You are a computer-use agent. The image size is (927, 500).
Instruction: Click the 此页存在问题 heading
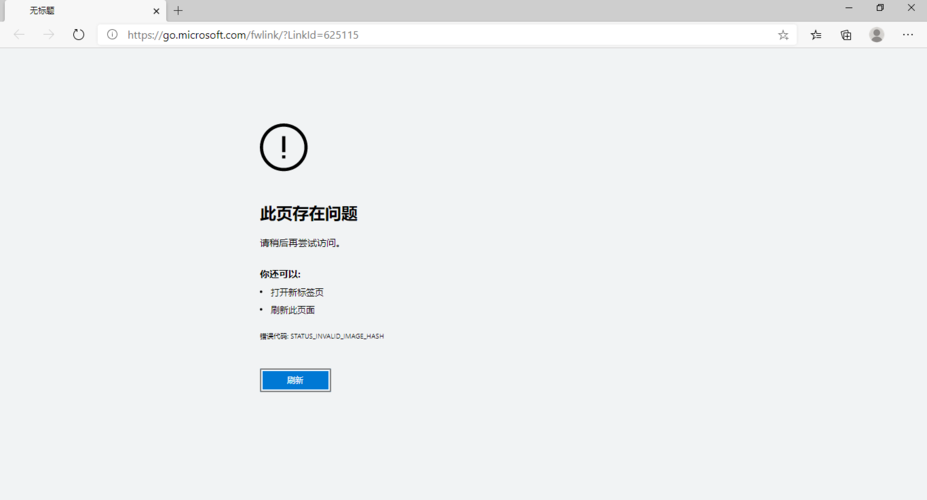pyautogui.click(x=309, y=214)
